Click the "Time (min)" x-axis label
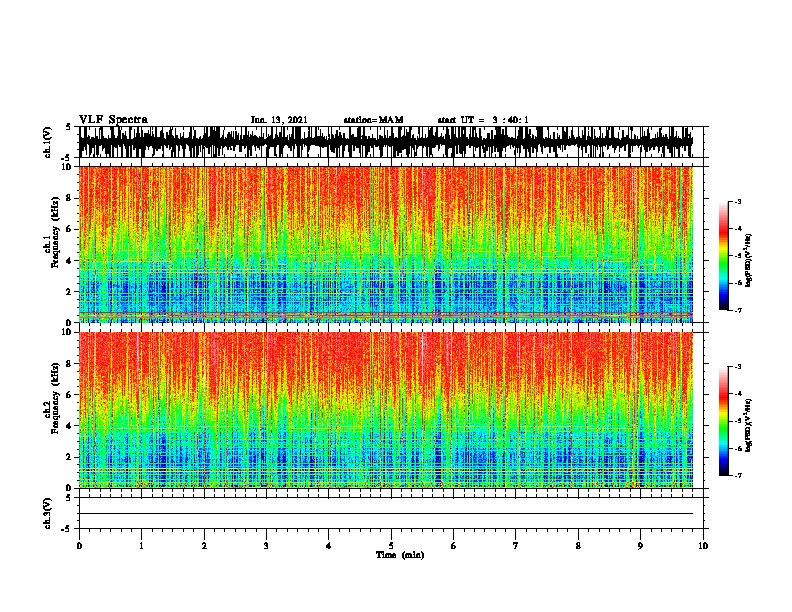 click(400, 555)
